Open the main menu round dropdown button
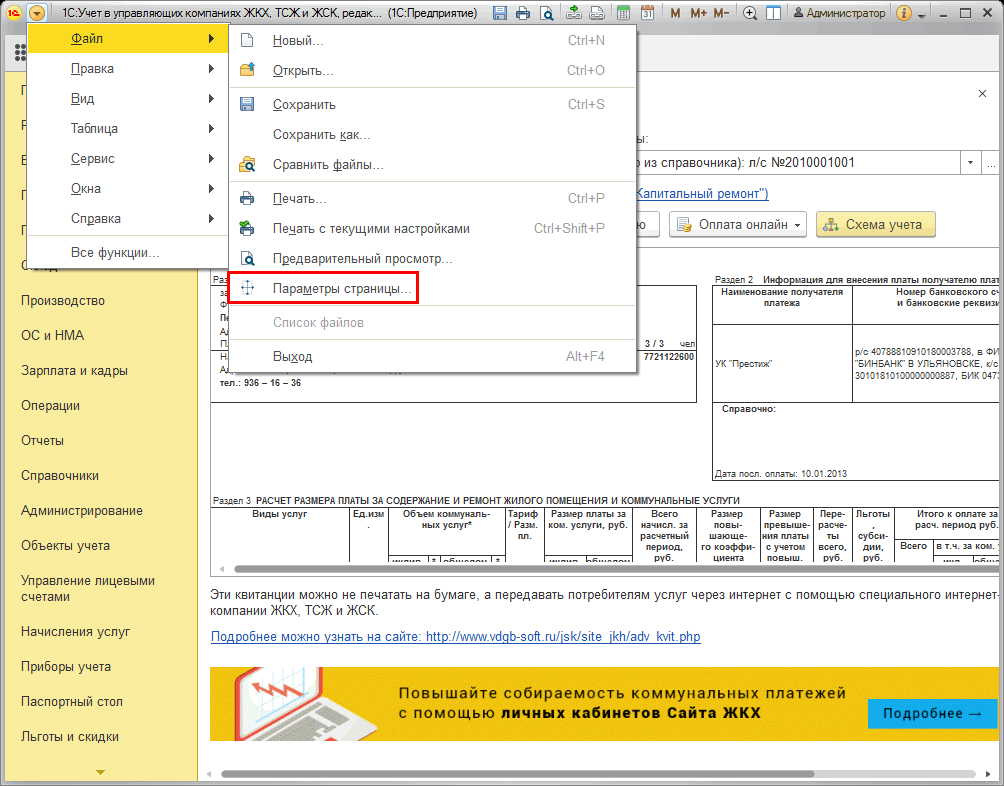The height and width of the screenshot is (786, 1004). 37,13
